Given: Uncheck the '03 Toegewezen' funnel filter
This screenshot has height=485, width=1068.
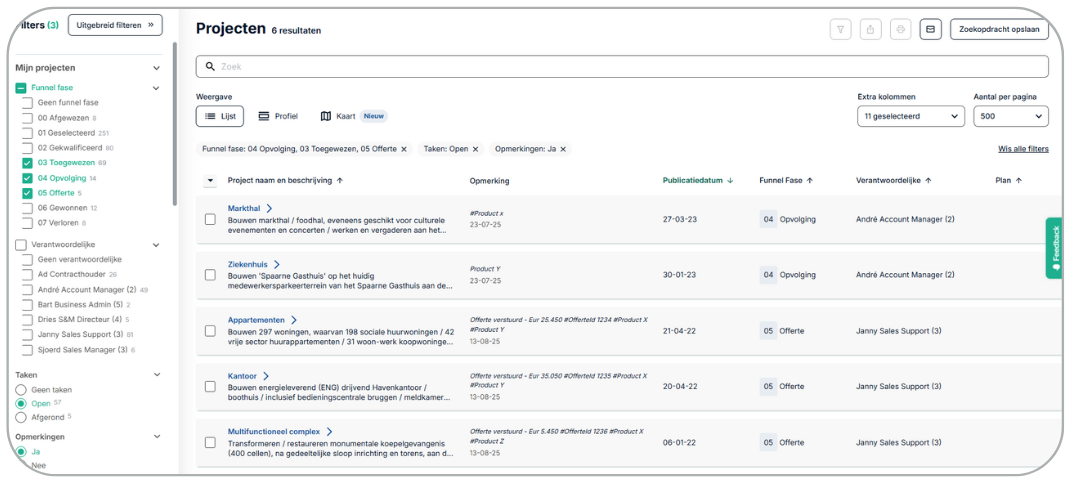Looking at the screenshot, I should pyautogui.click(x=27, y=162).
